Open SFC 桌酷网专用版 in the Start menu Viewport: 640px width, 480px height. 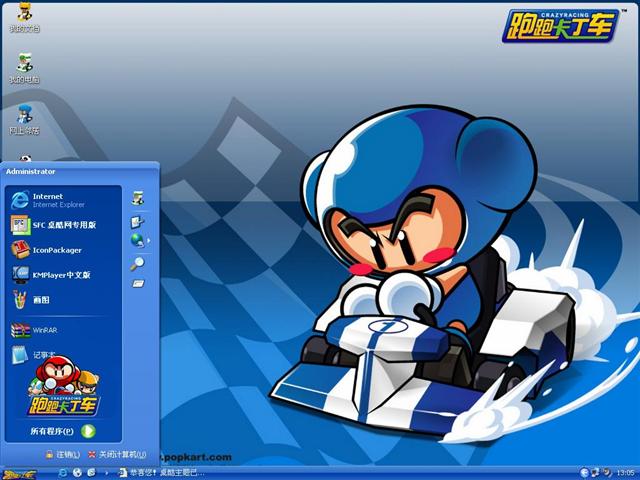[63, 225]
